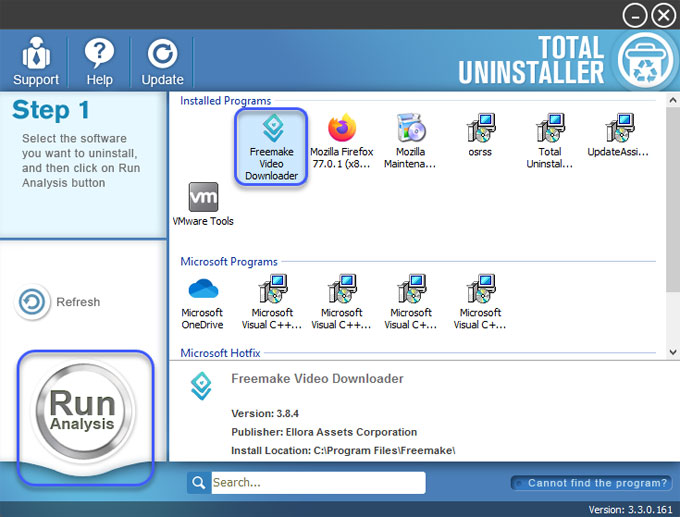
Task: Click the Install Location path text
Action: click(343, 451)
